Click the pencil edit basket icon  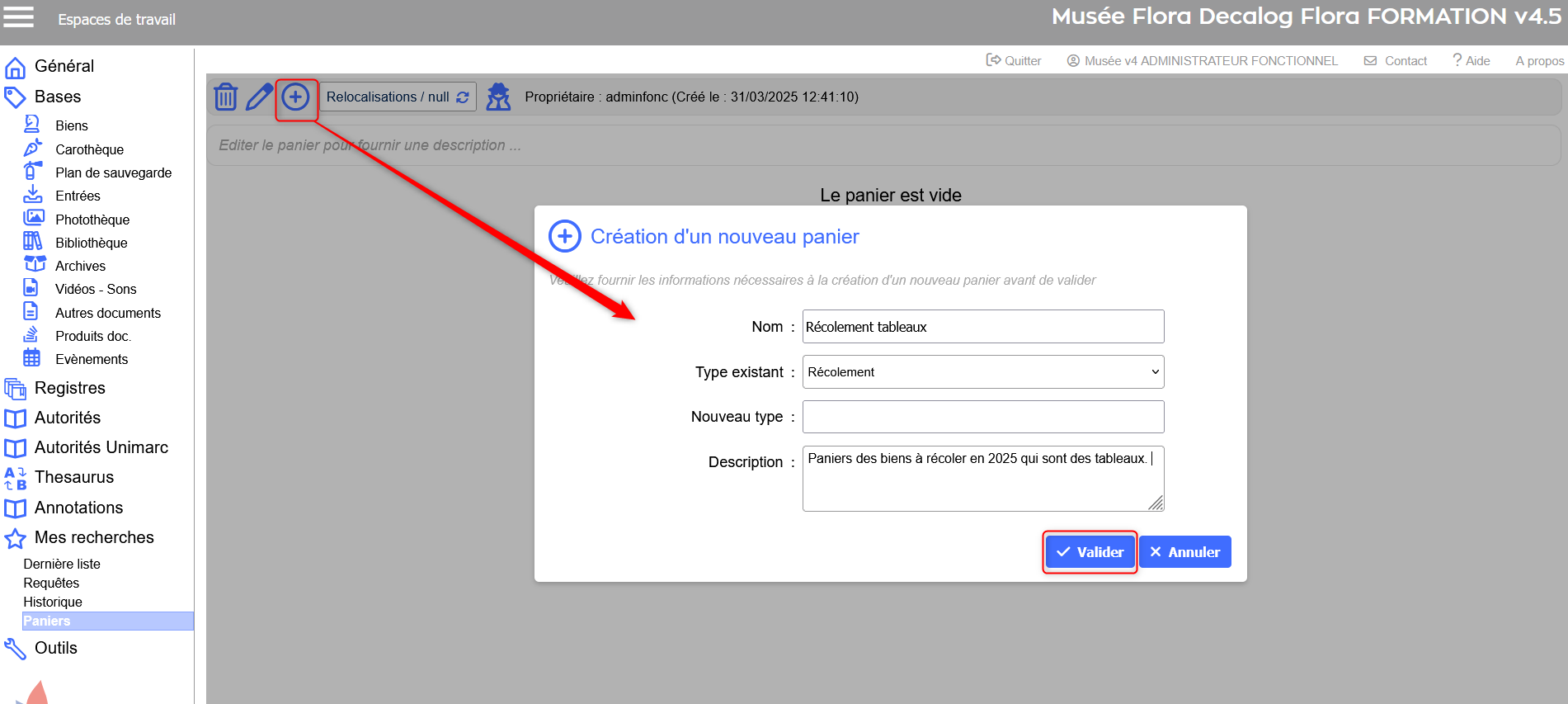259,97
